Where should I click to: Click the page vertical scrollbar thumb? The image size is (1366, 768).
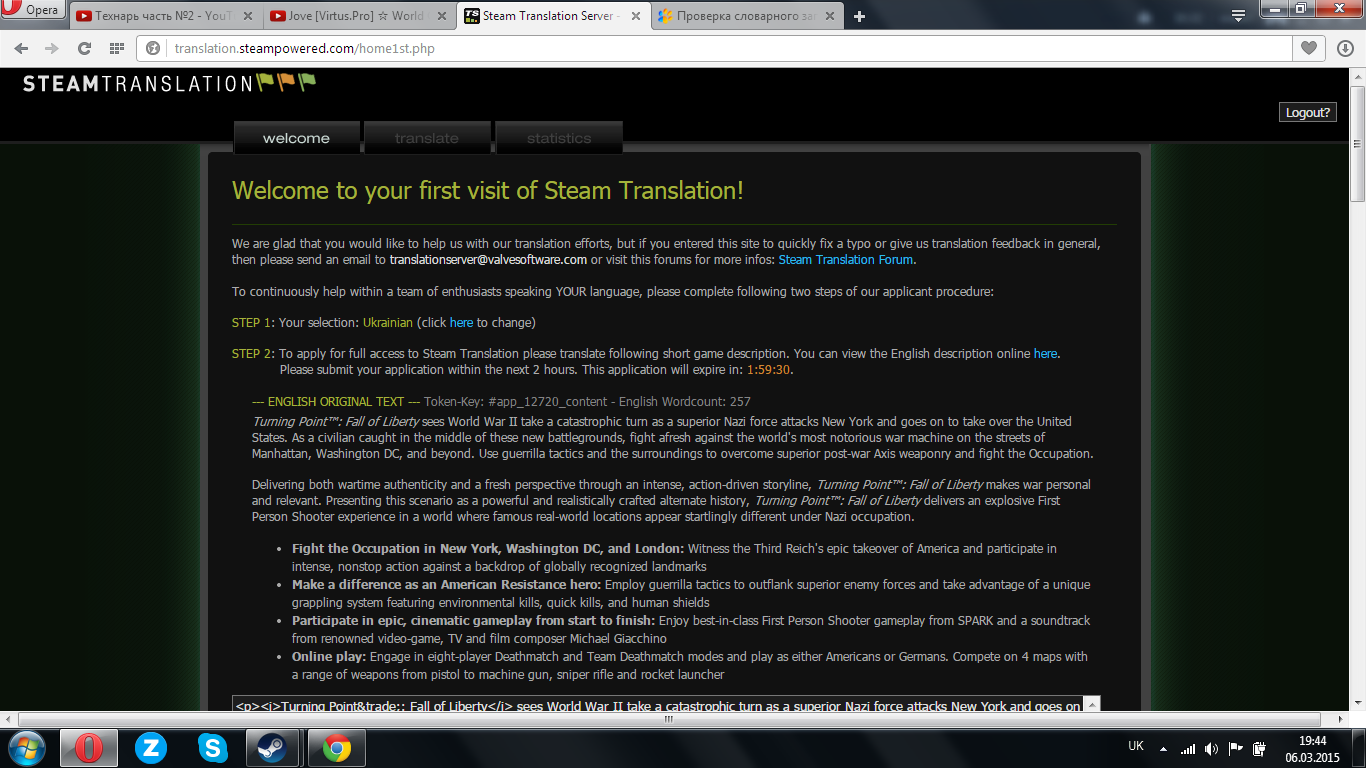click(x=1357, y=143)
